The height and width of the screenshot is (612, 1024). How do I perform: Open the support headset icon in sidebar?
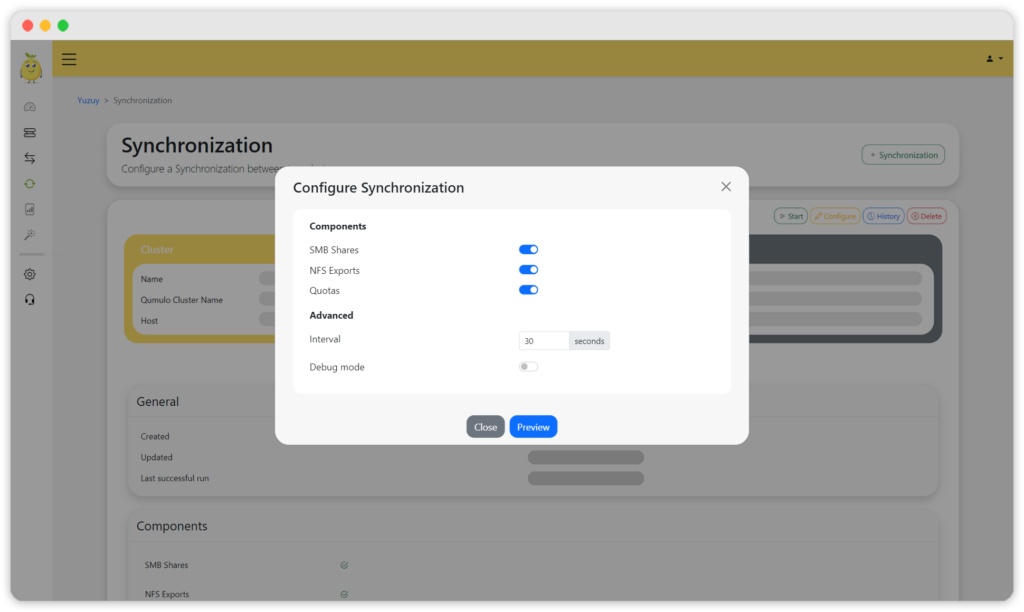click(30, 300)
